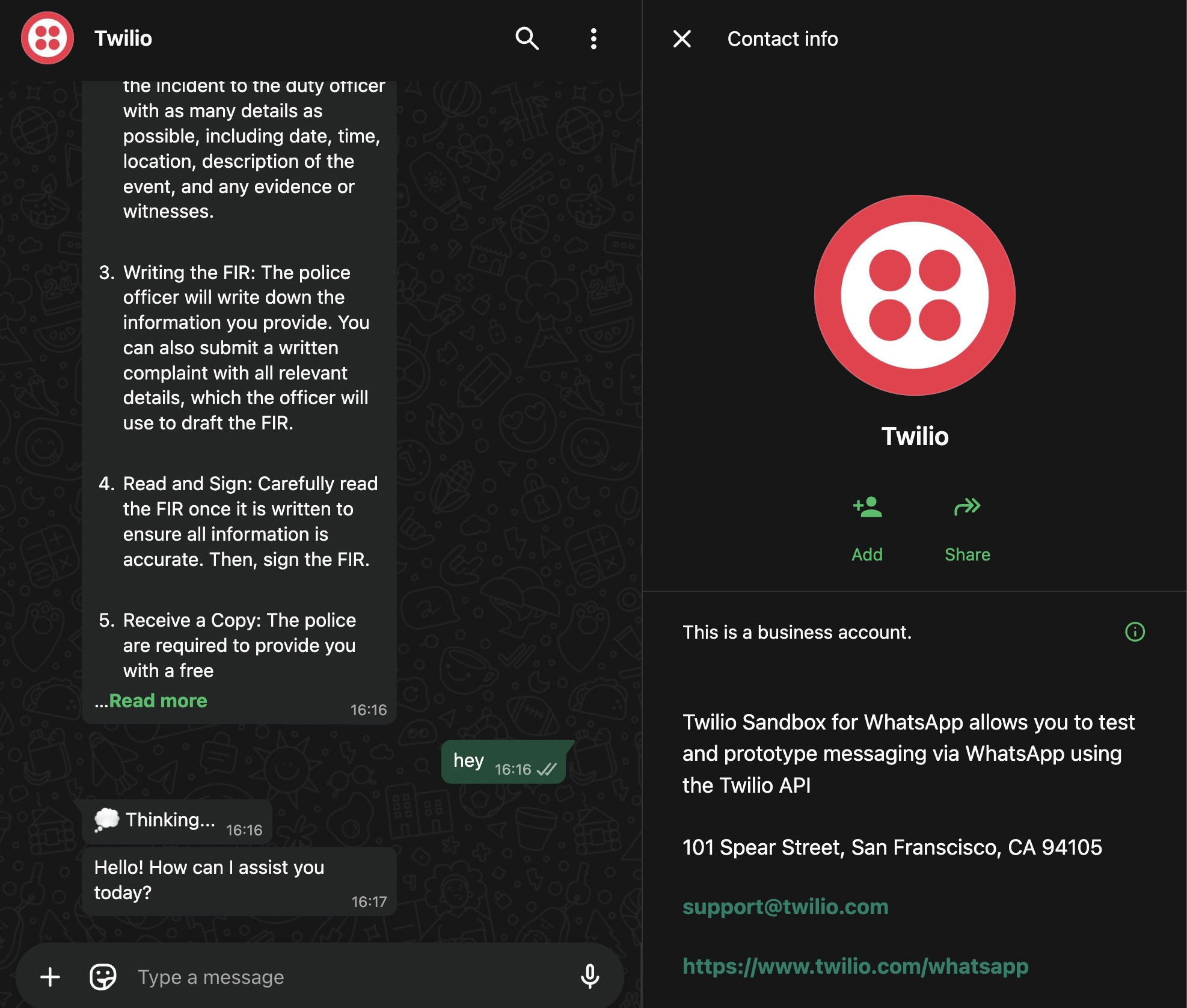This screenshot has width=1187, height=1008.
Task: Open business account info icon
Action: coord(1135,632)
